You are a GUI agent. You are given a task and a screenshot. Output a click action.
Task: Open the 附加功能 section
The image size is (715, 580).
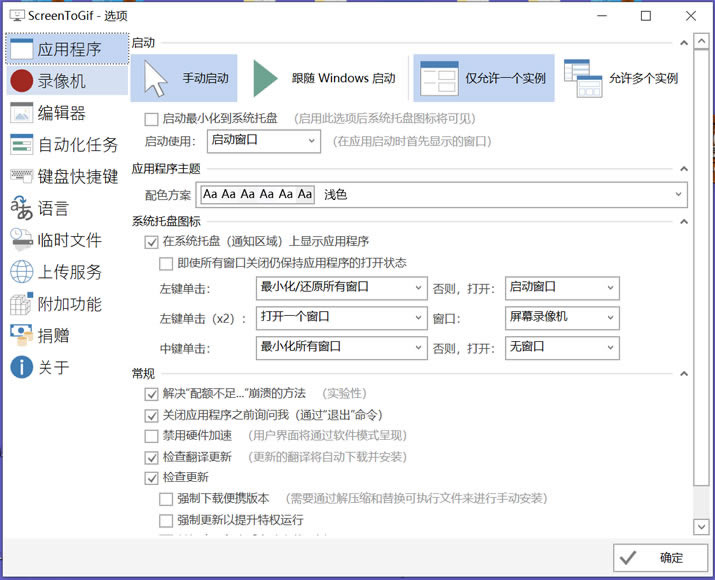67,304
